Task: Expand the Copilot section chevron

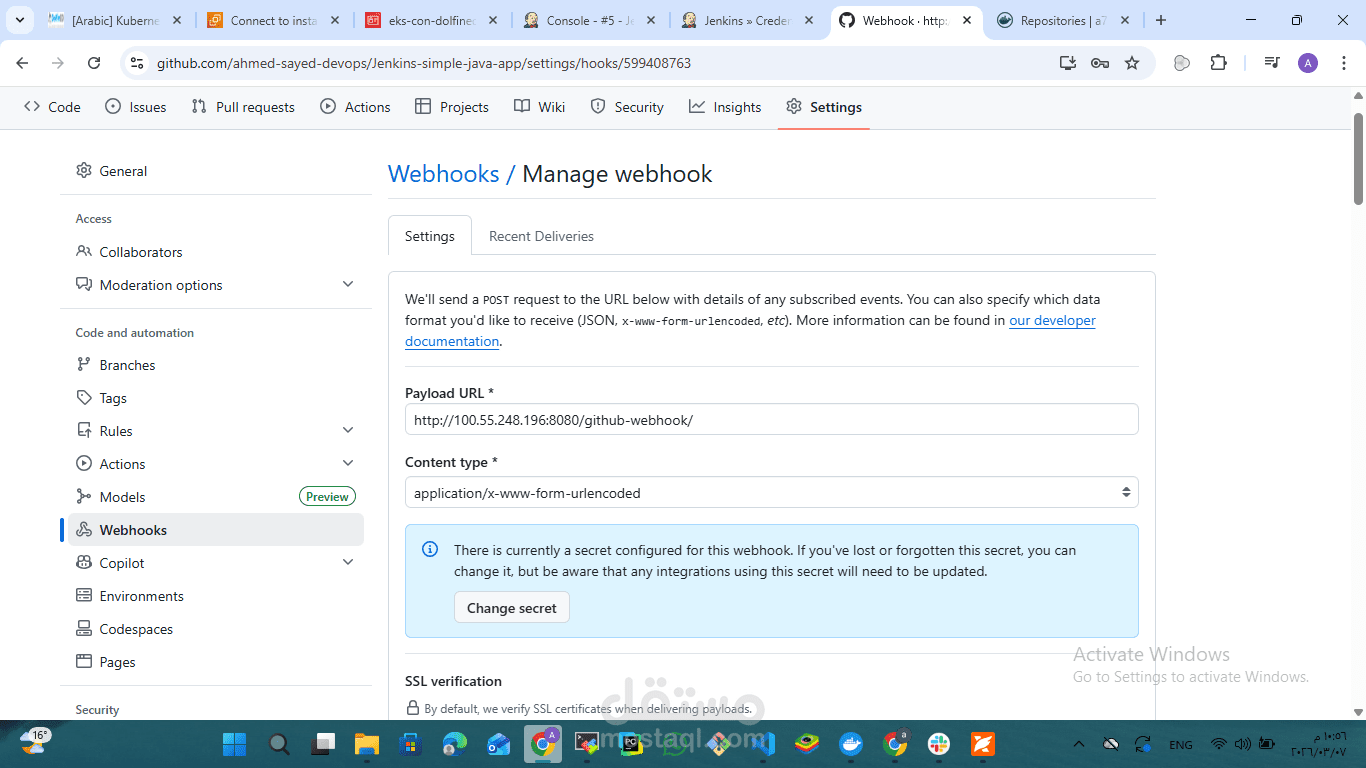Action: [x=348, y=563]
